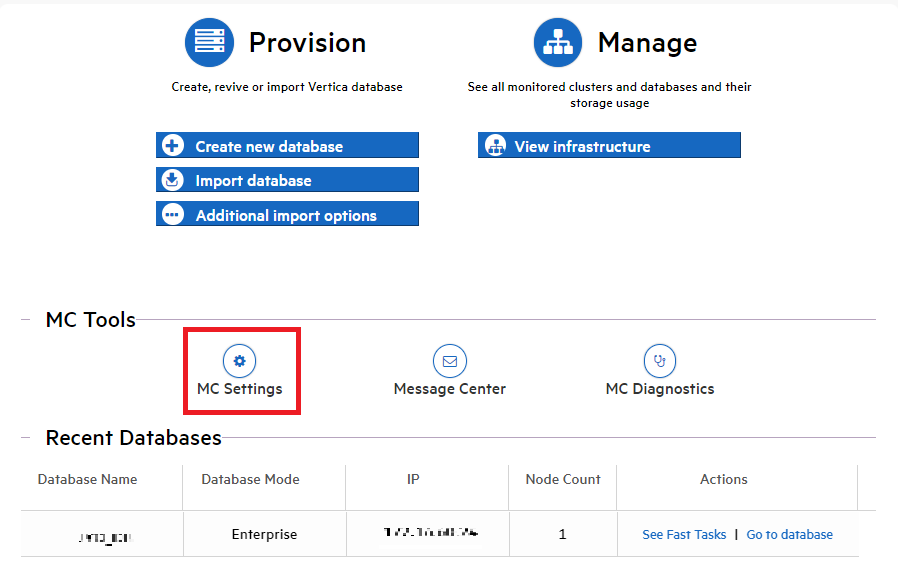Click the Actions column header
This screenshot has height=574, width=898.
click(x=723, y=479)
